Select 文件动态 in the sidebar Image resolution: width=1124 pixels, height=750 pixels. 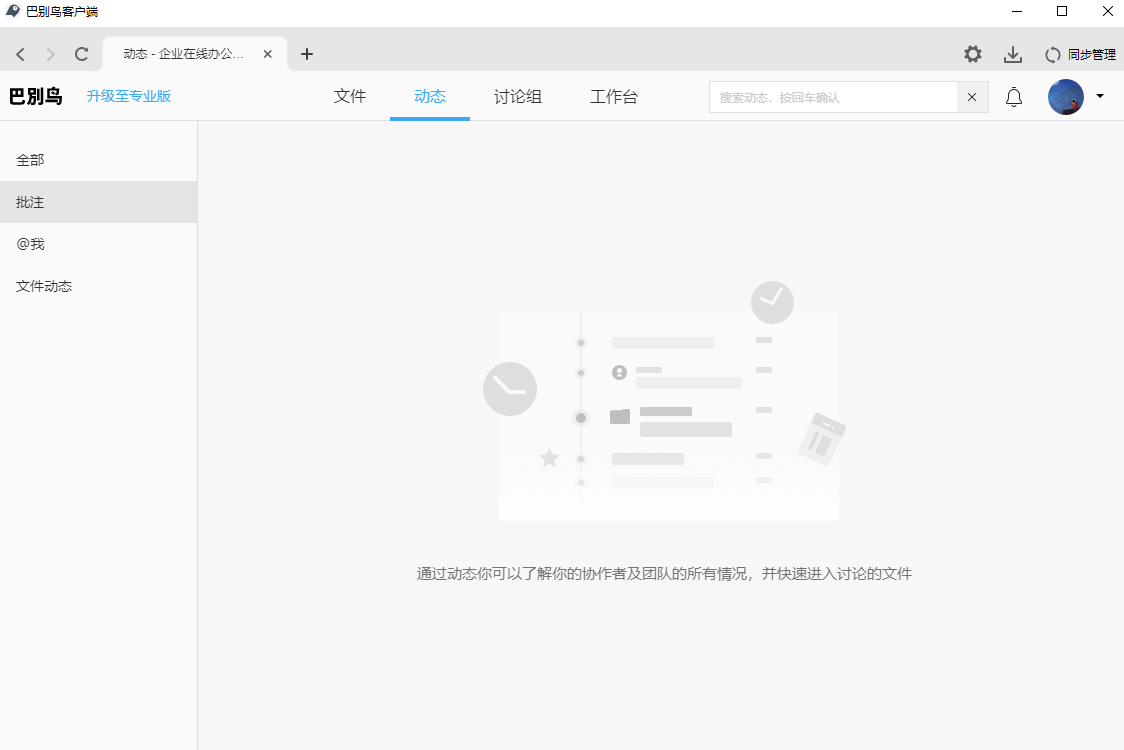pos(44,286)
